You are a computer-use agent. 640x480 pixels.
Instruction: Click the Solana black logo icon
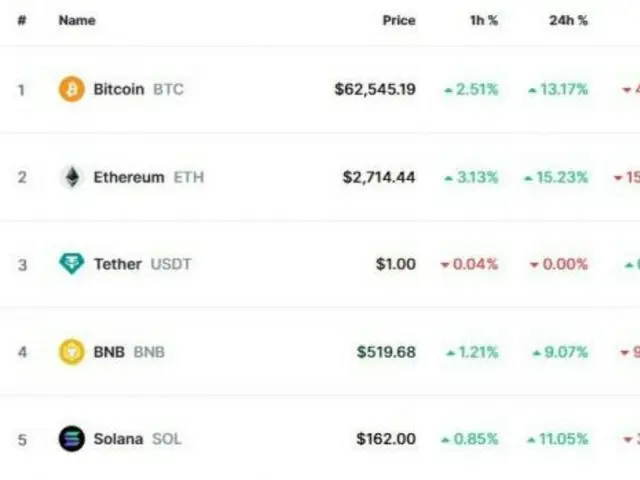pyautogui.click(x=72, y=439)
